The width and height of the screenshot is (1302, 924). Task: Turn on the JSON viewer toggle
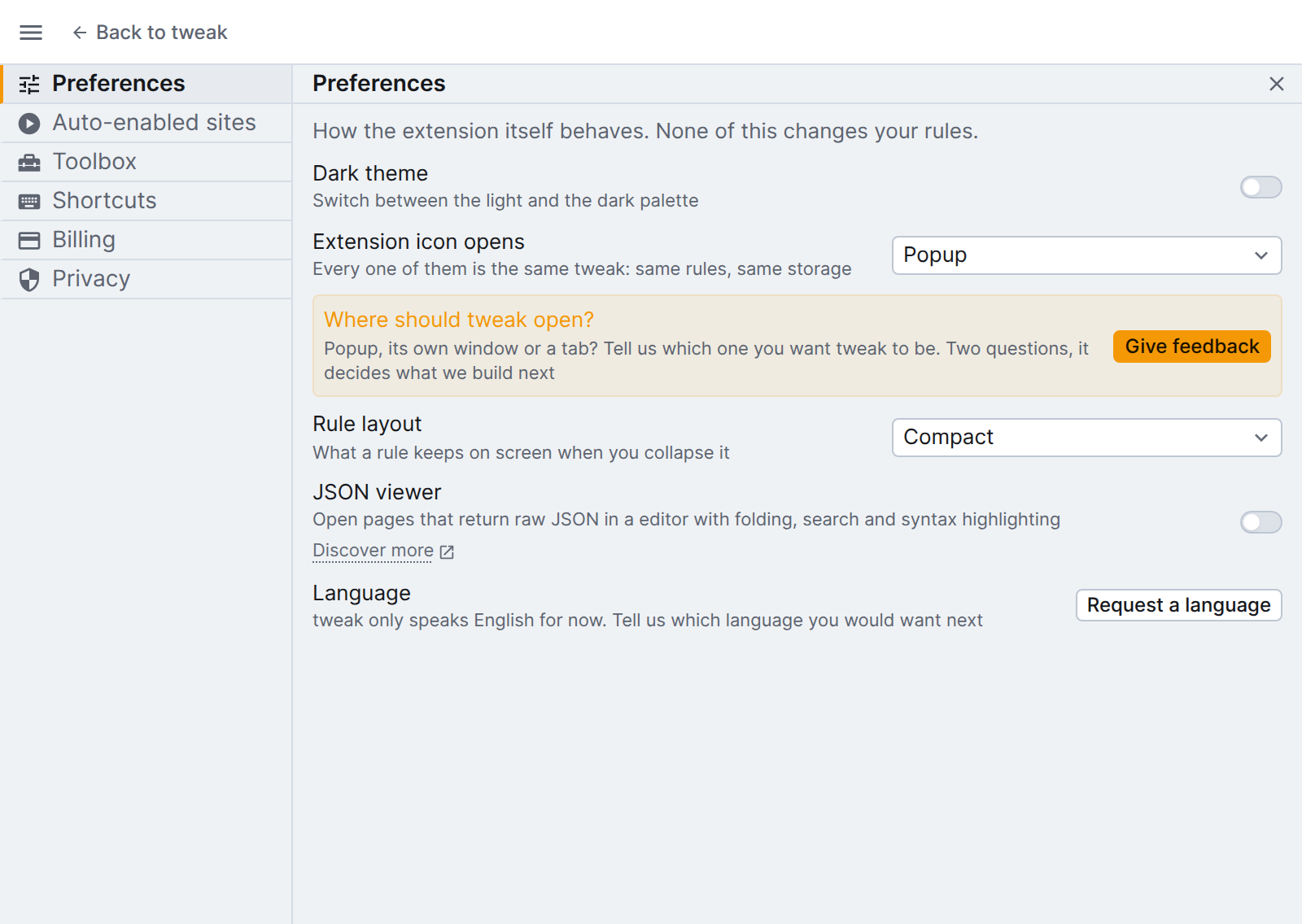(1261, 522)
